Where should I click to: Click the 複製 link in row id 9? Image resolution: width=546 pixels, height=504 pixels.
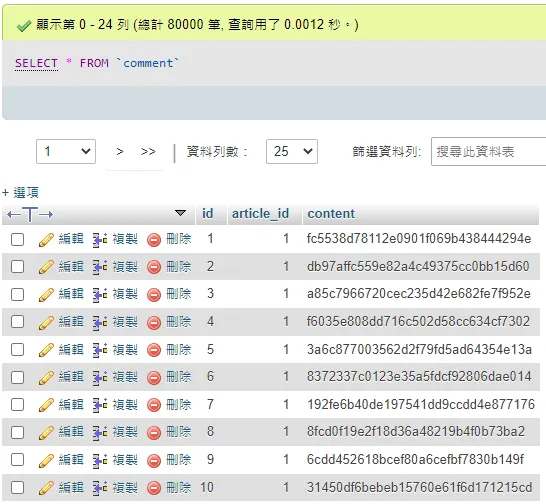(x=125, y=459)
